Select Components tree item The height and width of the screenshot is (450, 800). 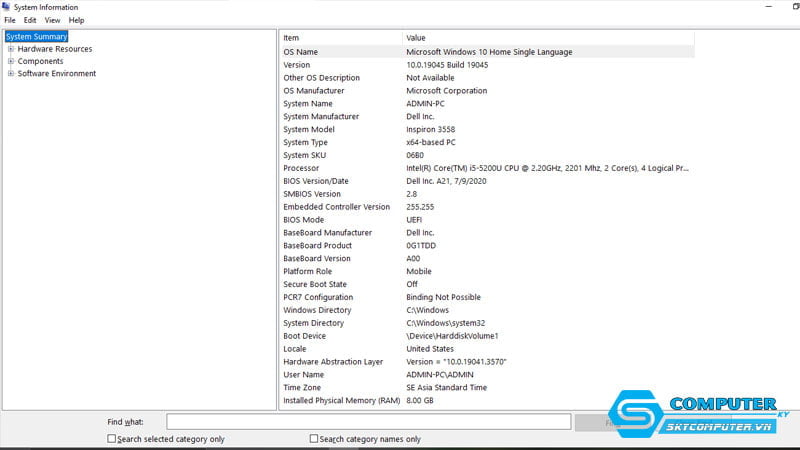(40, 61)
